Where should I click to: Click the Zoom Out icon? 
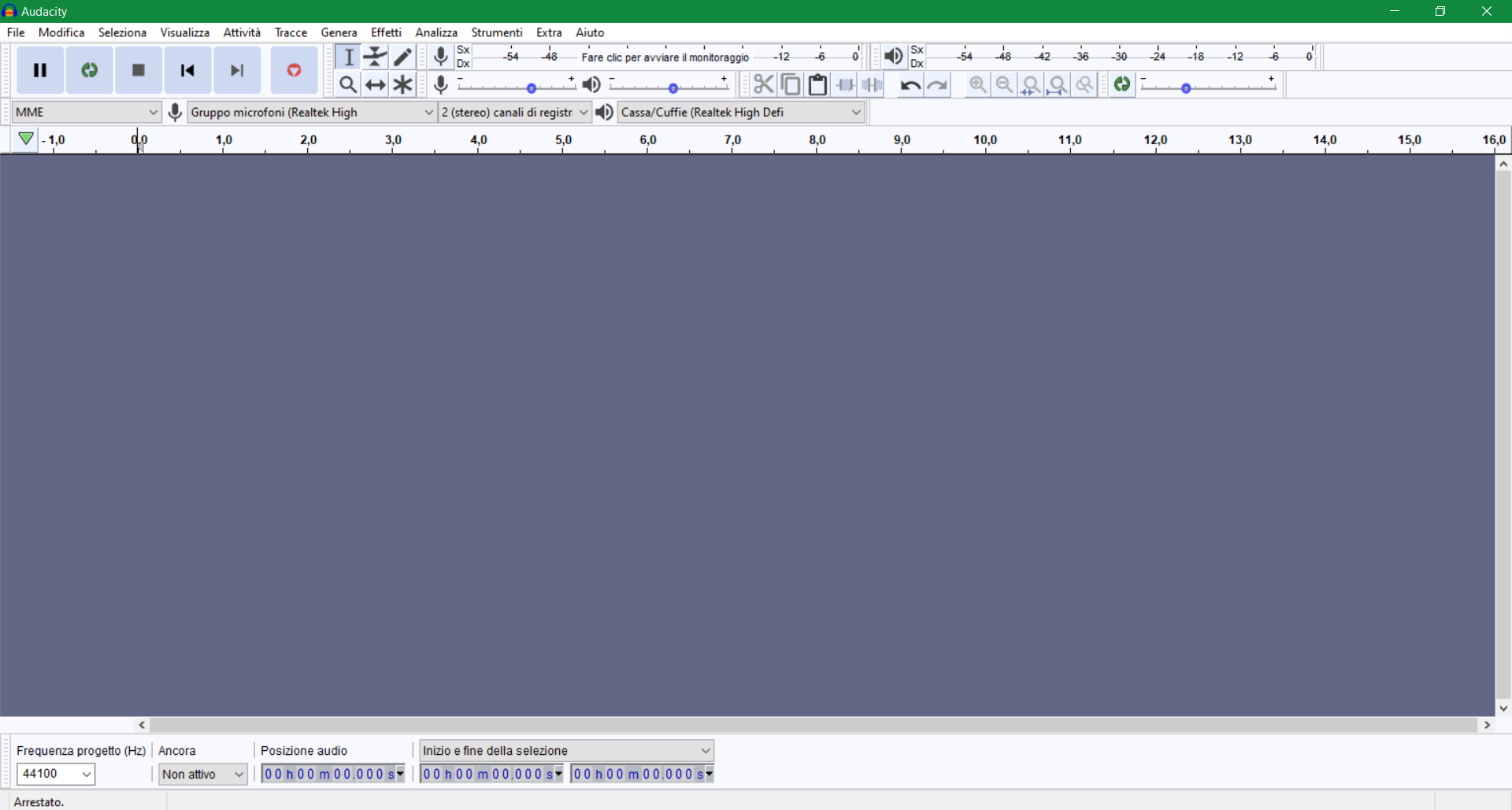point(1004,84)
